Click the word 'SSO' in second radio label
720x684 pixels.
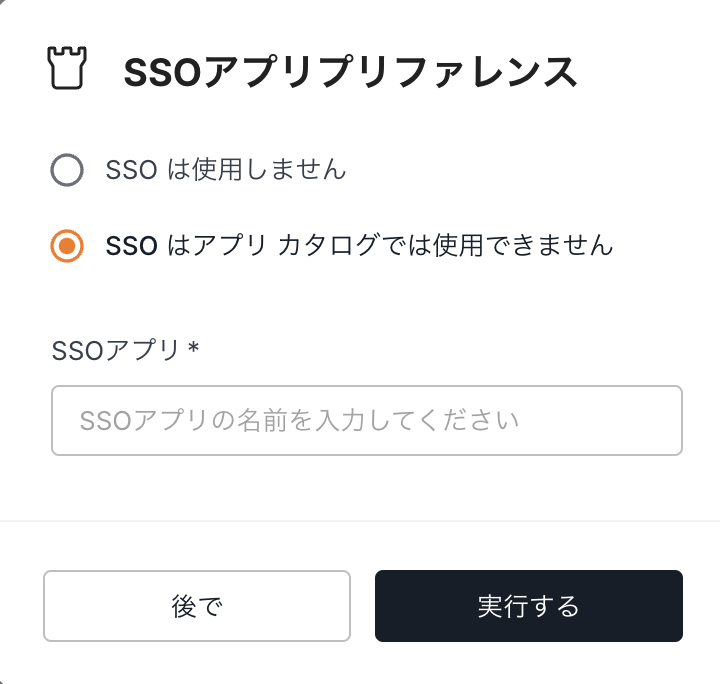tap(131, 245)
